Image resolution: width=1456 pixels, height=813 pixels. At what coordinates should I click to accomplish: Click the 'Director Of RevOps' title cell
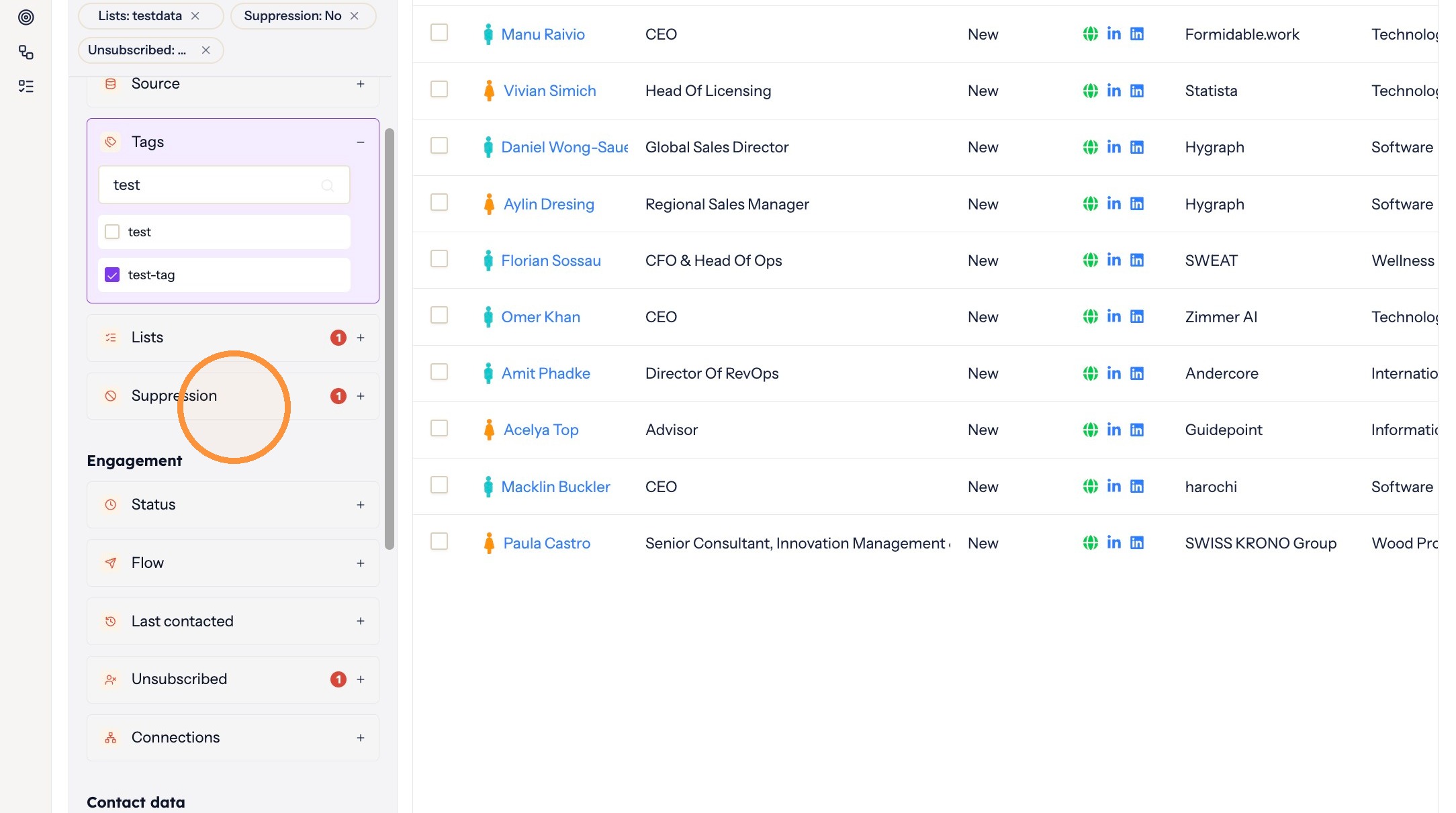click(x=712, y=373)
